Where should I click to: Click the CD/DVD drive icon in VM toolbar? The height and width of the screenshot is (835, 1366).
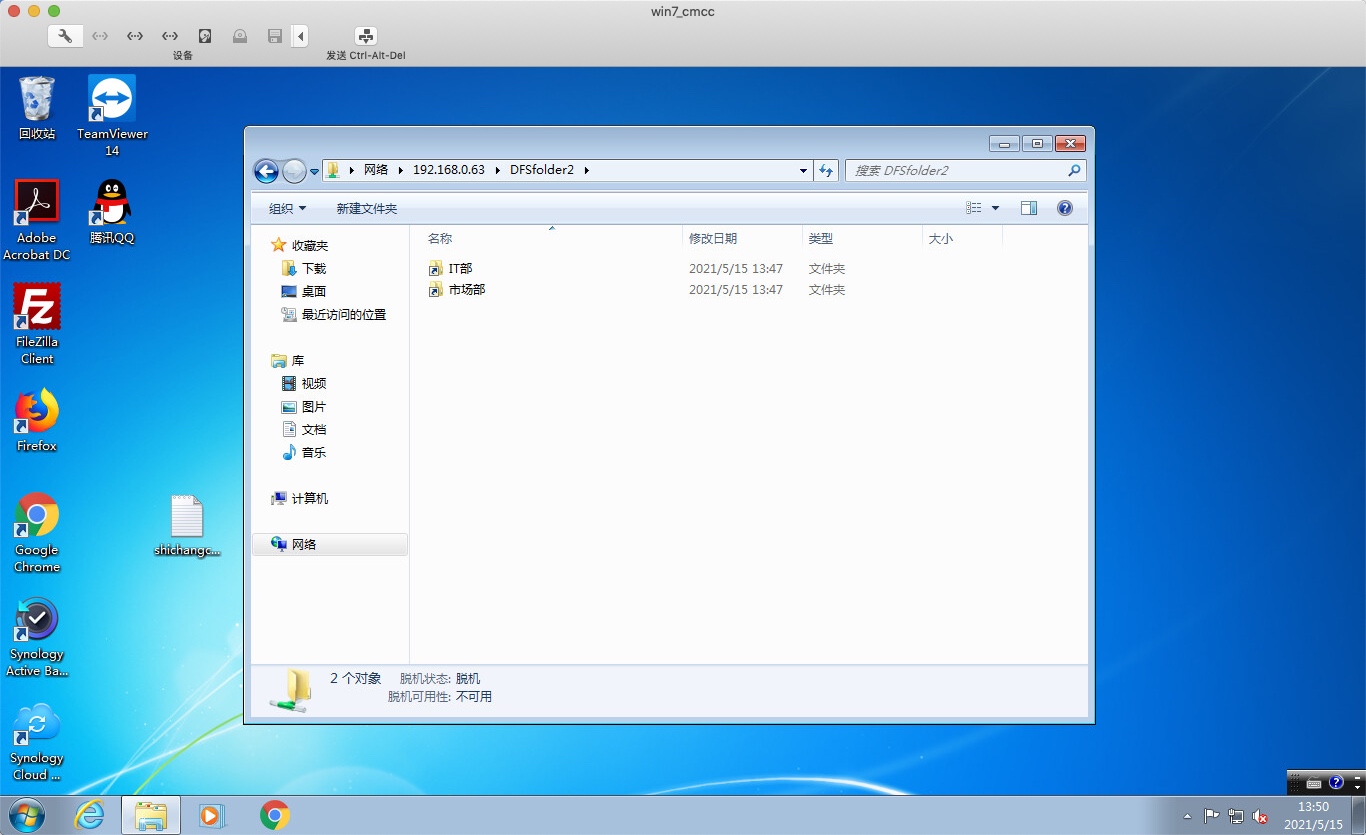click(x=240, y=36)
